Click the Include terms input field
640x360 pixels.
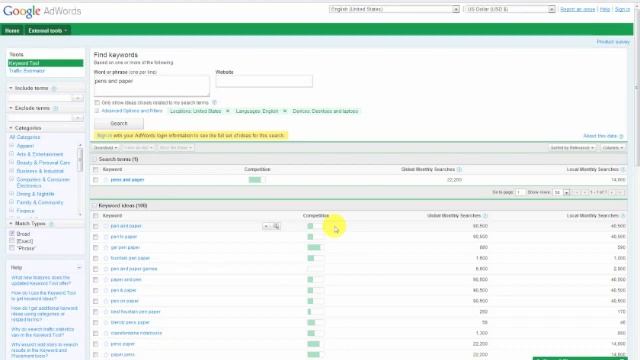click(40, 98)
